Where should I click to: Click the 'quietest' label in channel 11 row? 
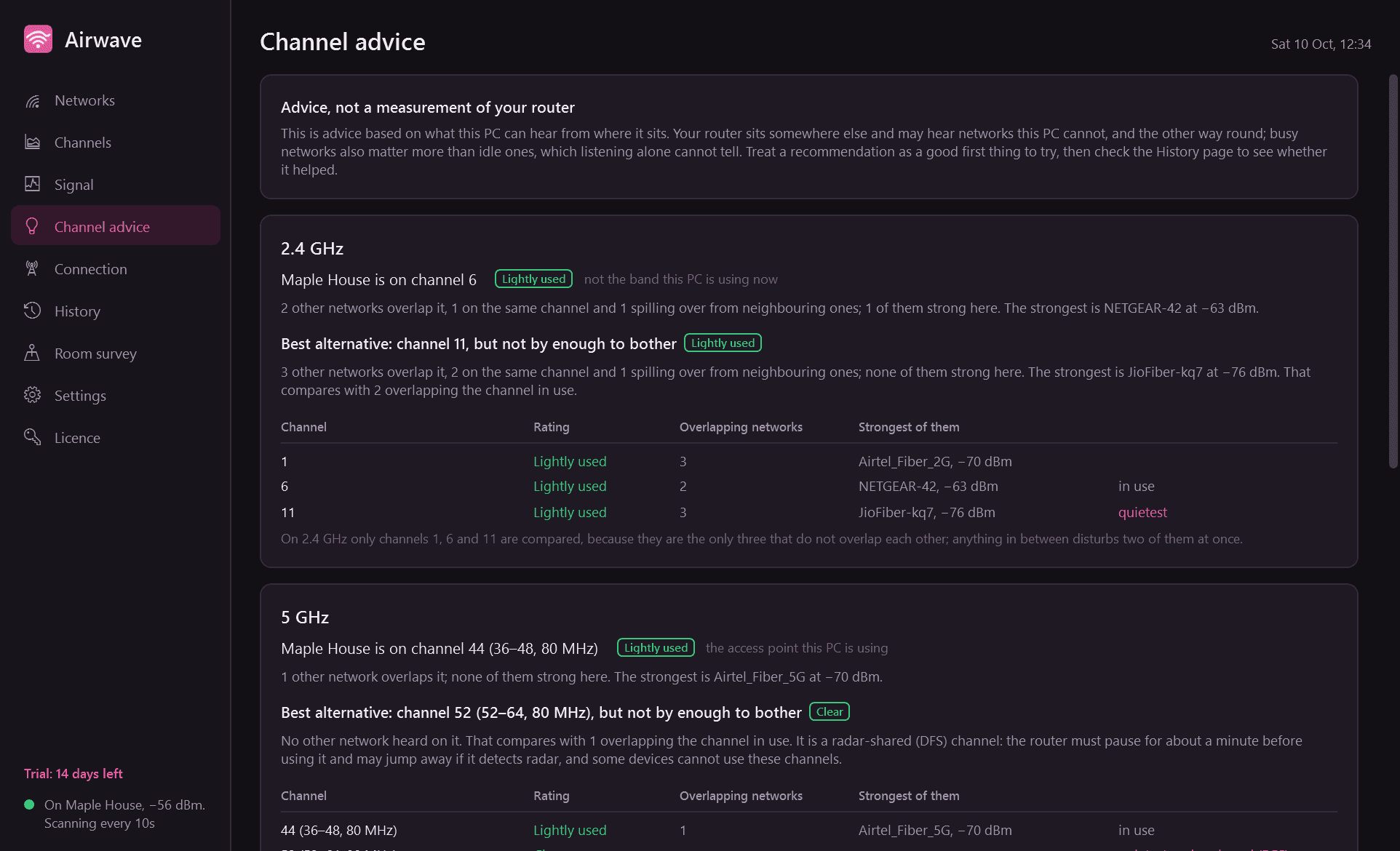(1142, 513)
